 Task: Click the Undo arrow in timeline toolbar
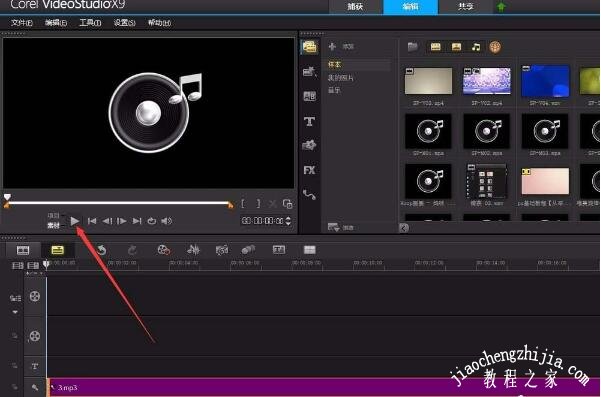pyautogui.click(x=101, y=250)
